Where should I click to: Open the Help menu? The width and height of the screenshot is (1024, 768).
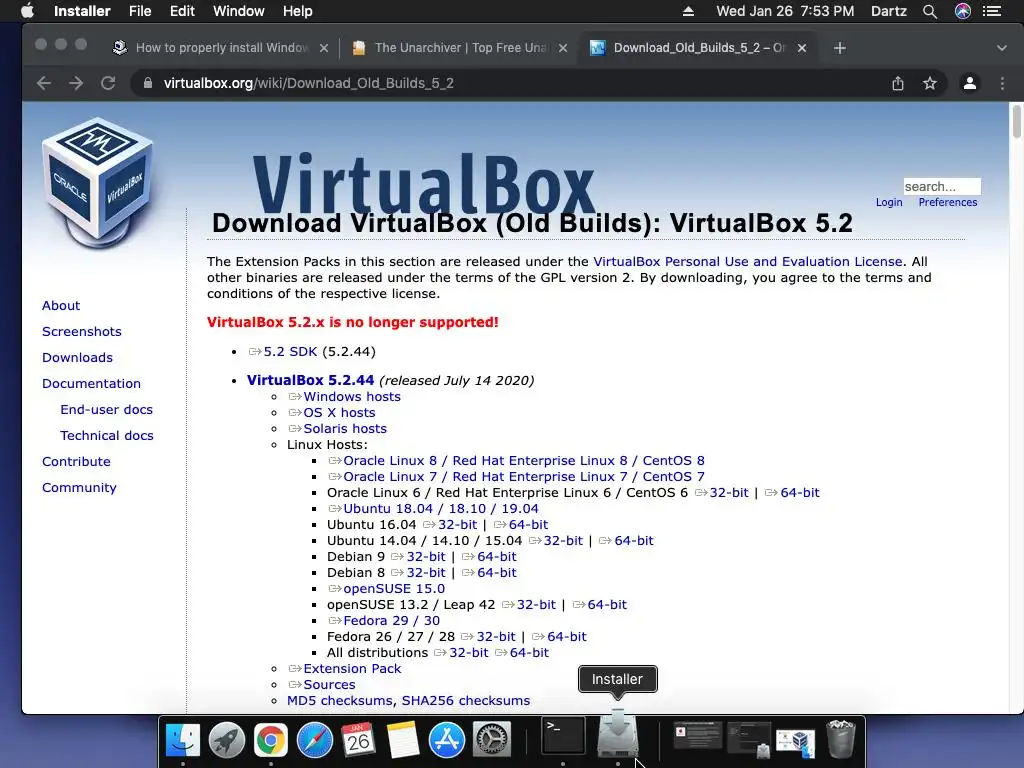tap(298, 11)
